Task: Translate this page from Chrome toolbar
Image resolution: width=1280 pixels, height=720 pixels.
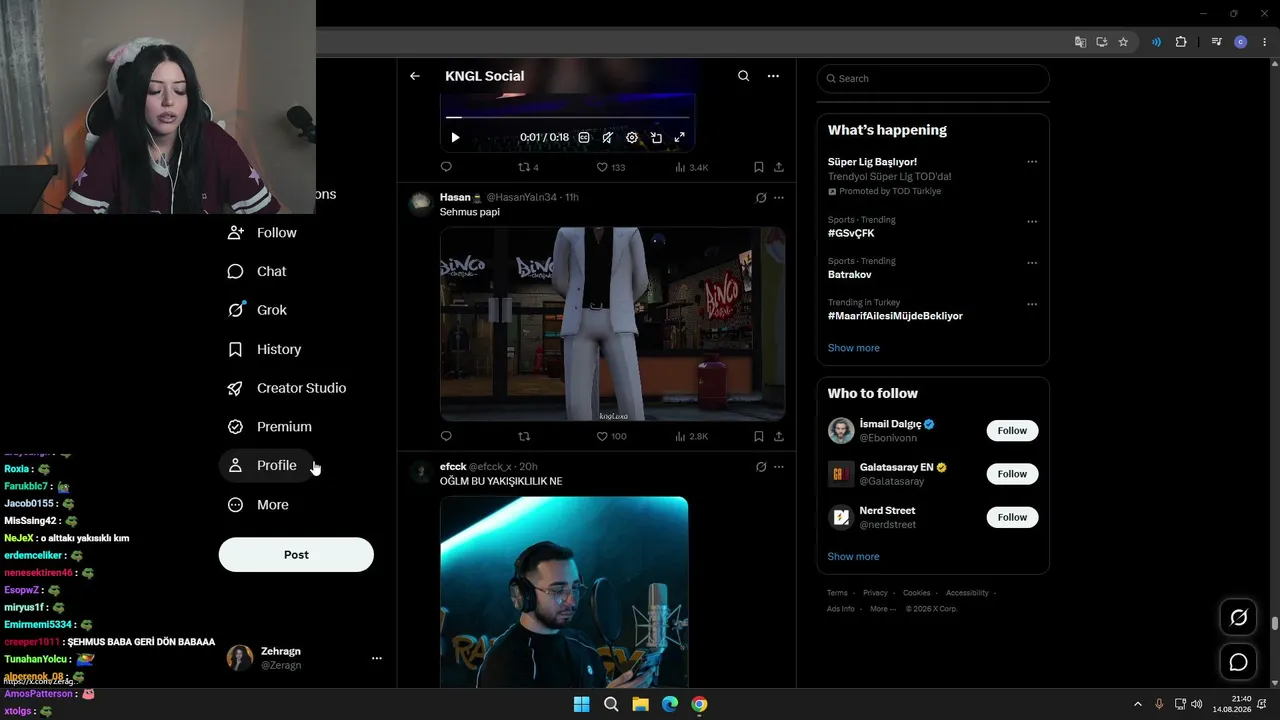Action: click(1080, 42)
